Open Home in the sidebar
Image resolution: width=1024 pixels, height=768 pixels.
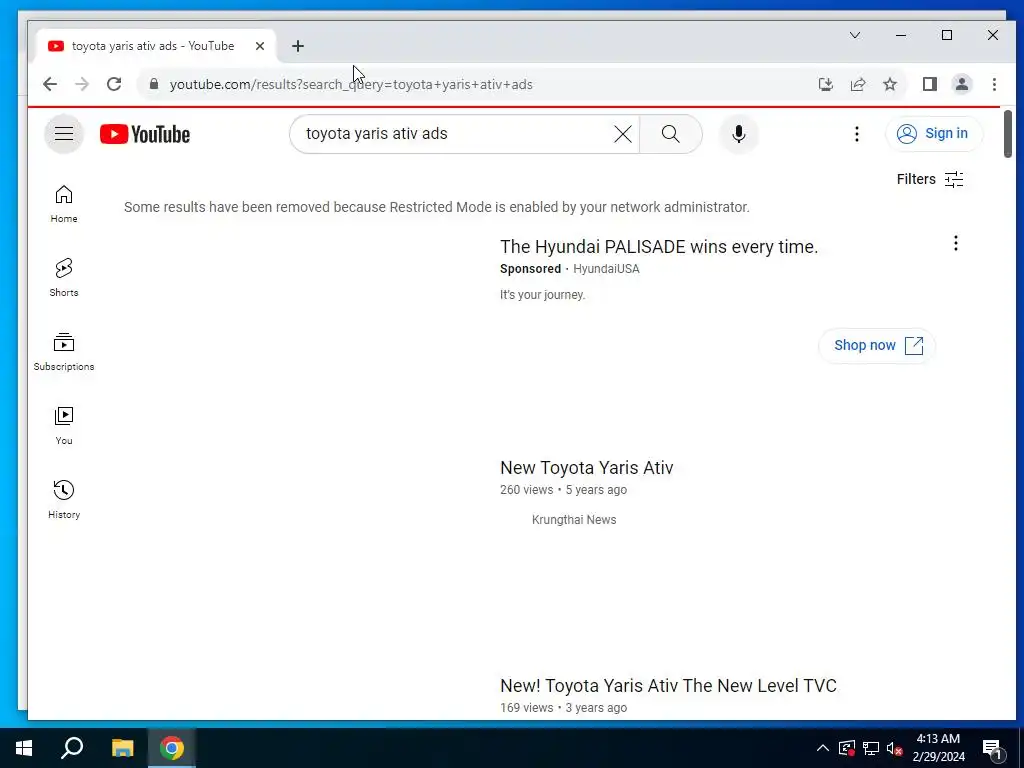click(64, 204)
